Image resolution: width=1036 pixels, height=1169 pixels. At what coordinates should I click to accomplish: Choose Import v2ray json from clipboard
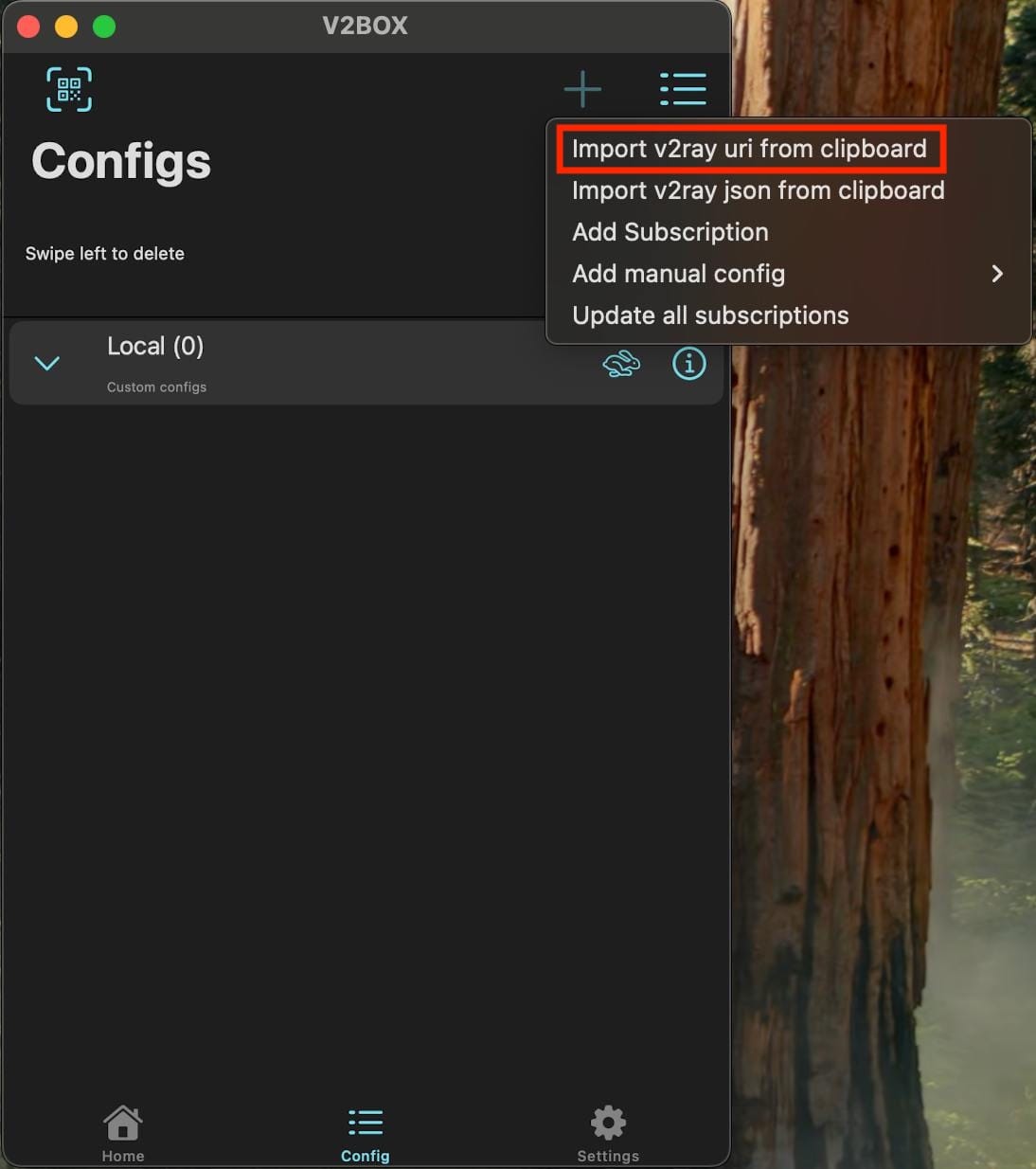(x=758, y=190)
